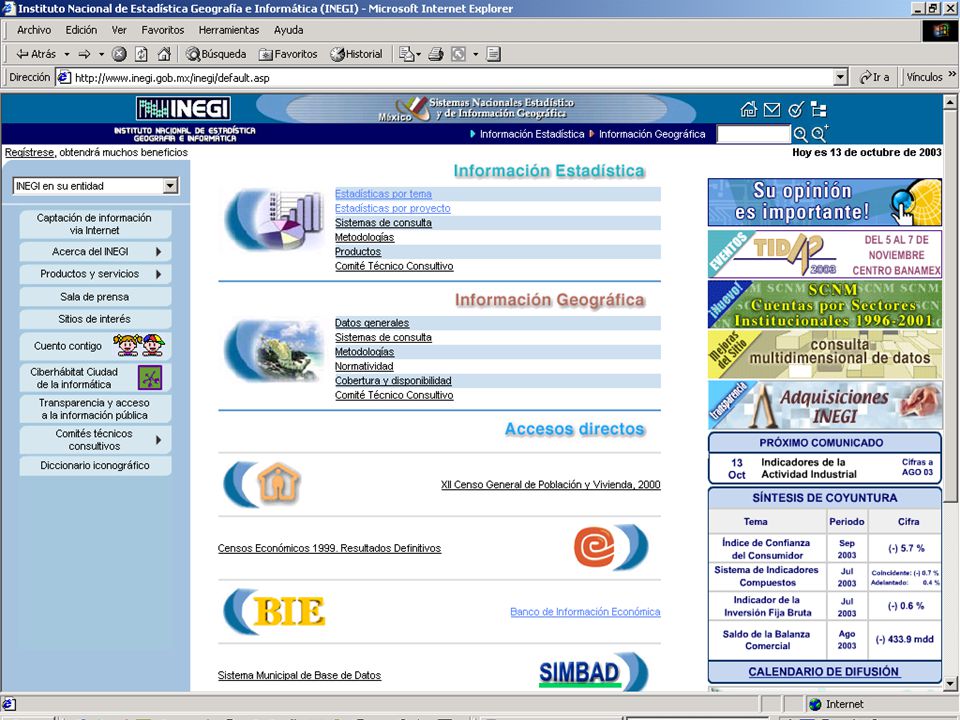Go back with the Atrás arrow button
This screenshot has width=960, height=720.
coord(36,54)
